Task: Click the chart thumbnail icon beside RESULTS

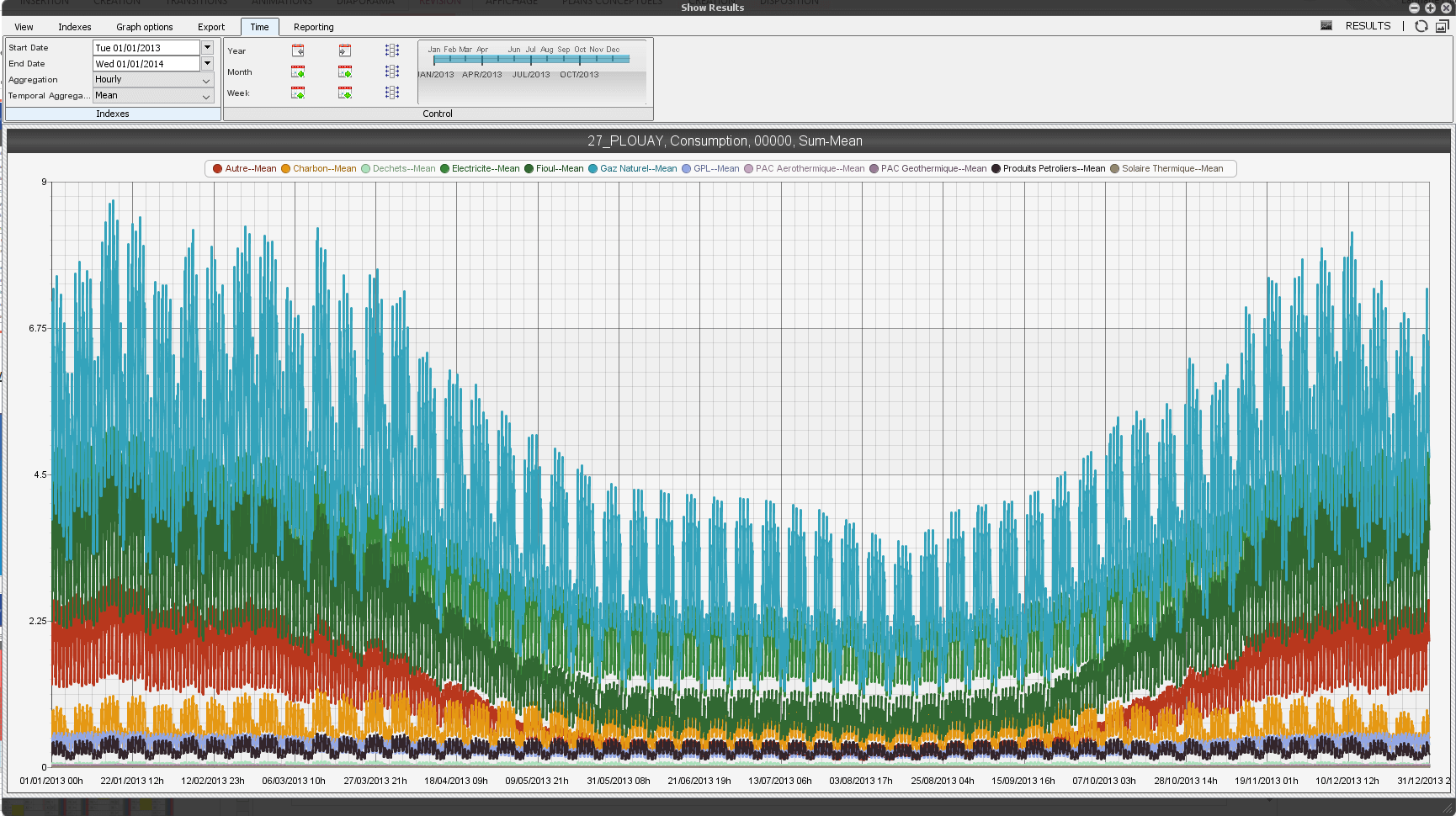Action: tap(1326, 25)
